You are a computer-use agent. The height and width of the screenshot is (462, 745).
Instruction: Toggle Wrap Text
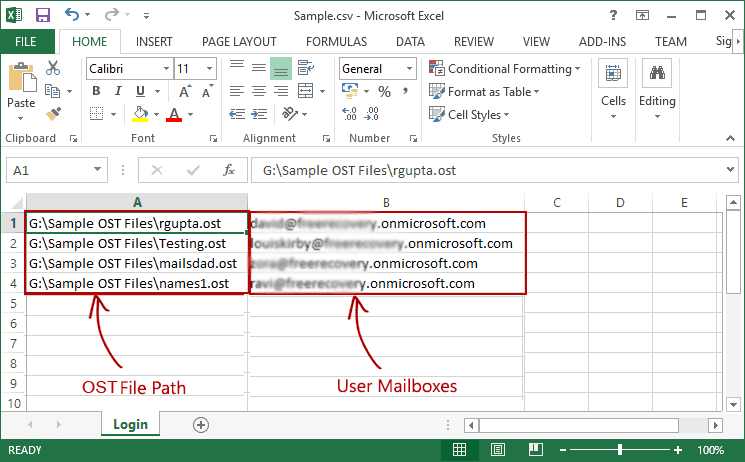[306, 68]
